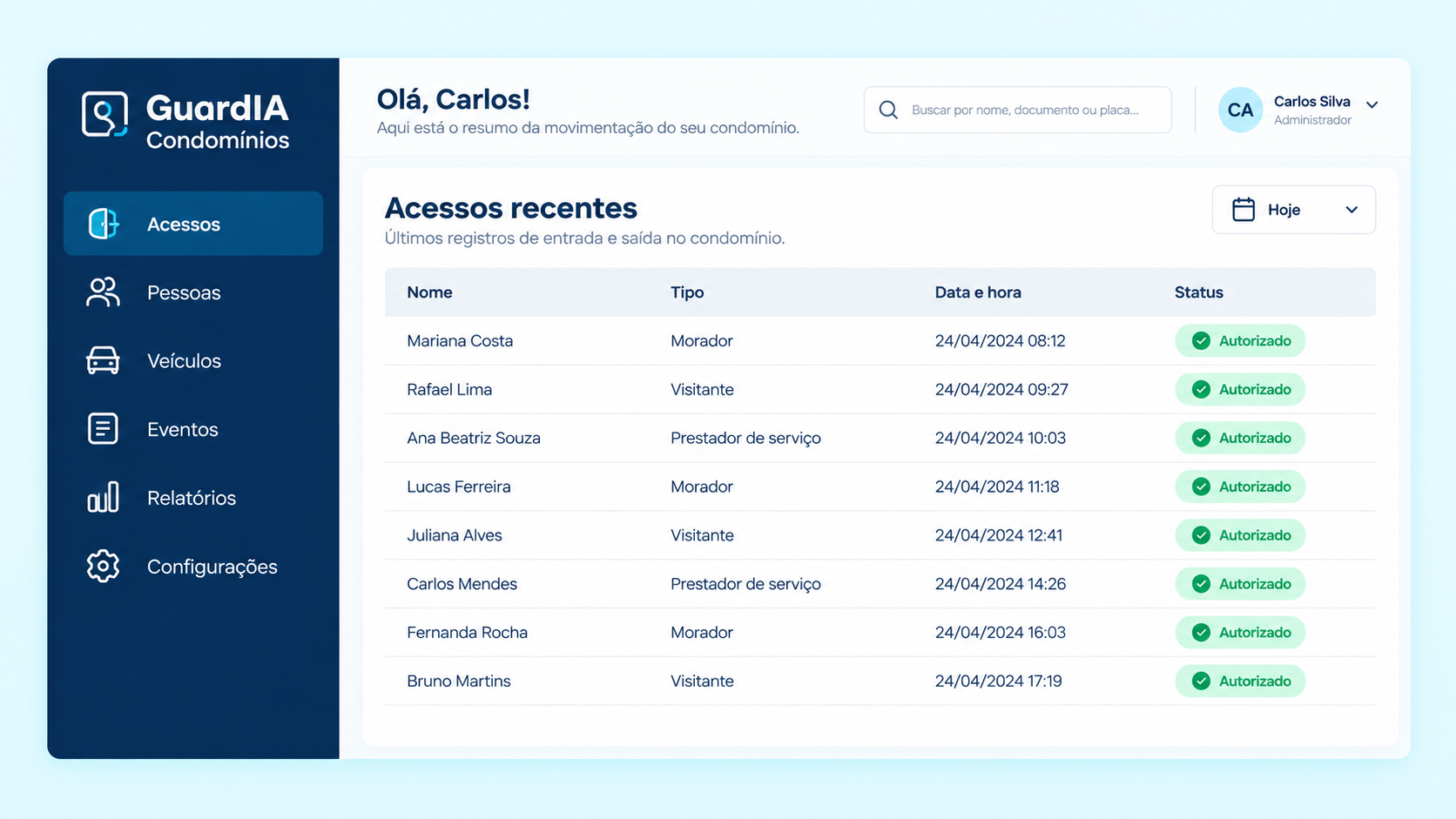Click the timestamp 24/04/2024 16:03
The image size is (1456, 819).
coord(1001,633)
